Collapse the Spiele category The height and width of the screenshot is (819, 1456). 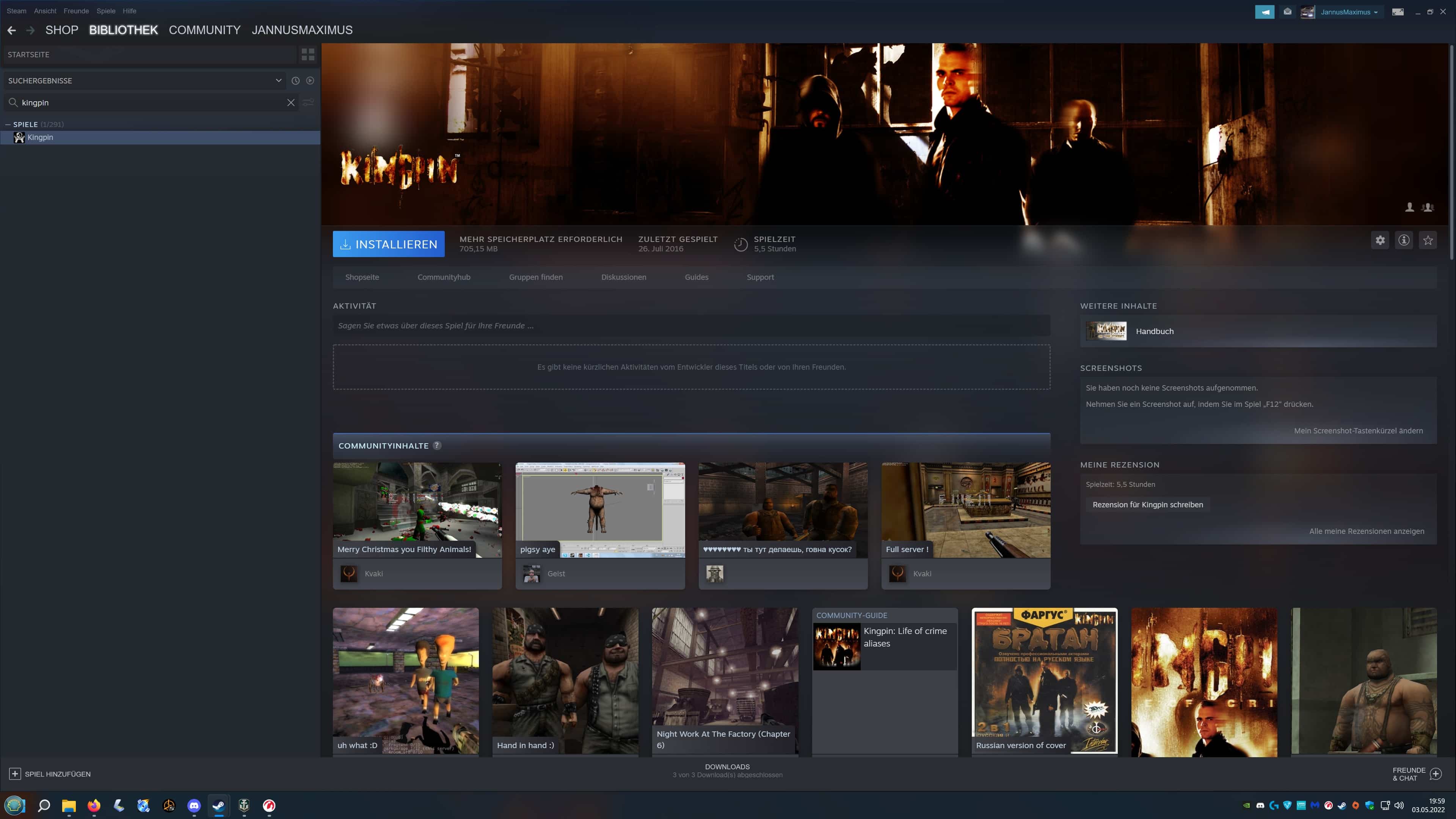(8, 124)
